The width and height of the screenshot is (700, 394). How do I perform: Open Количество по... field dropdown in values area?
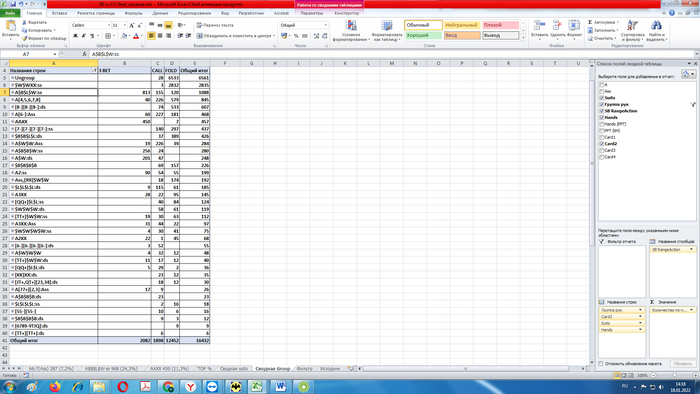692,310
